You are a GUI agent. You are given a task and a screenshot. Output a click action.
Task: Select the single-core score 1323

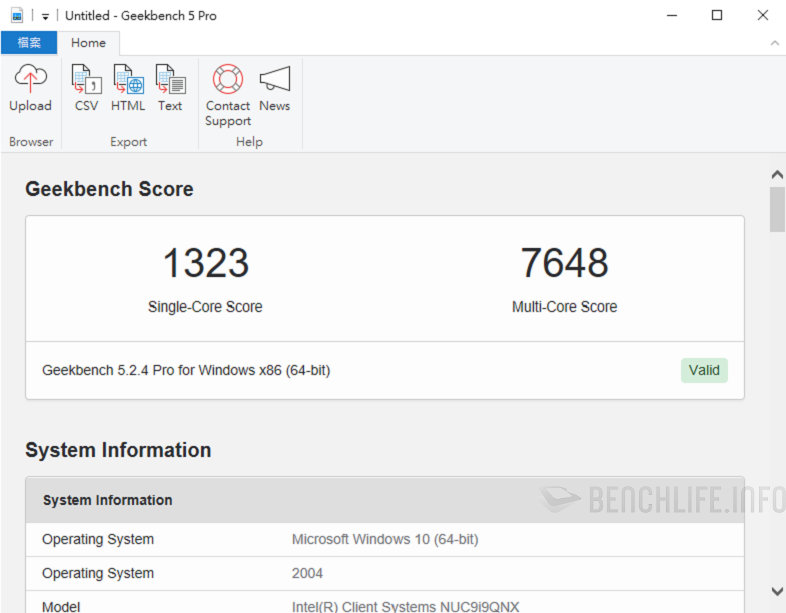(206, 263)
